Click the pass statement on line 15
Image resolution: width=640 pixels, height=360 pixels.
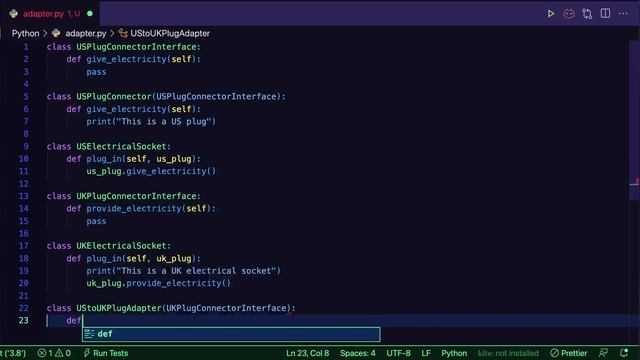point(96,221)
